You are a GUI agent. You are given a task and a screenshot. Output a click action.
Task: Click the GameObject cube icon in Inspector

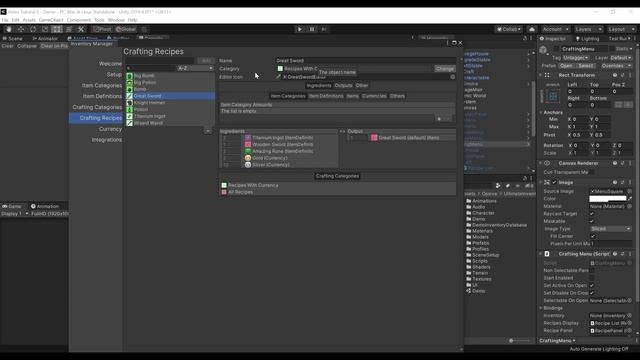[x=543, y=50]
